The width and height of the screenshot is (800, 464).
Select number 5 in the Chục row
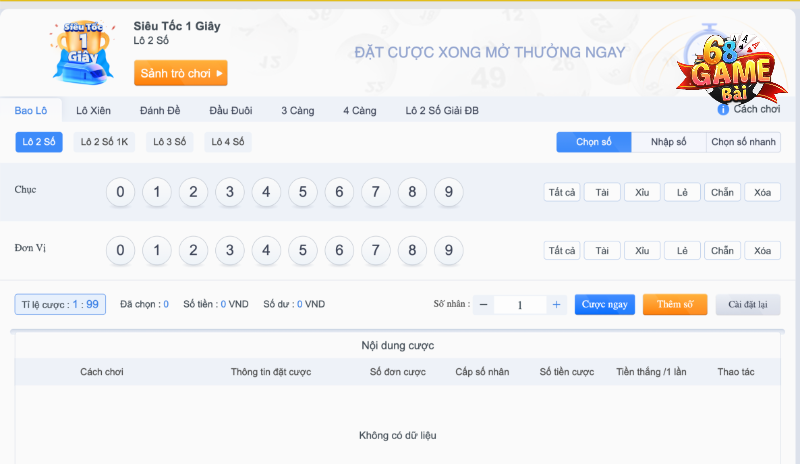303,192
